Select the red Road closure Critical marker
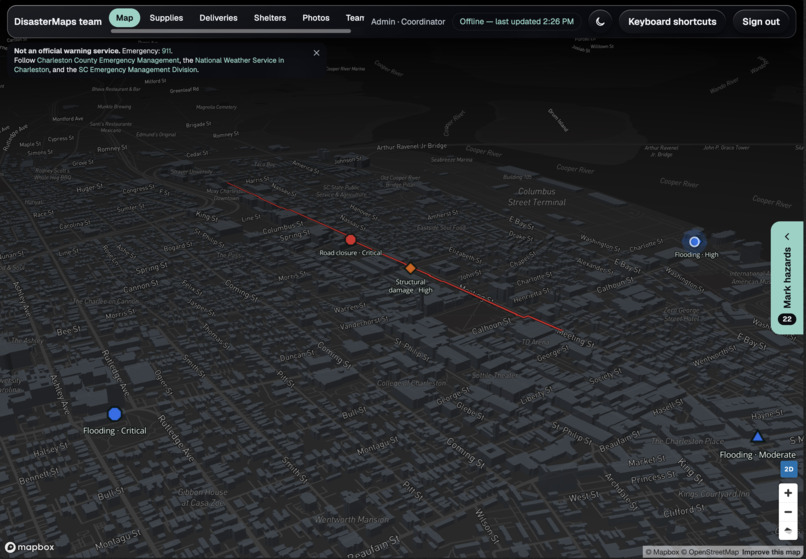806x559 pixels. [x=351, y=240]
